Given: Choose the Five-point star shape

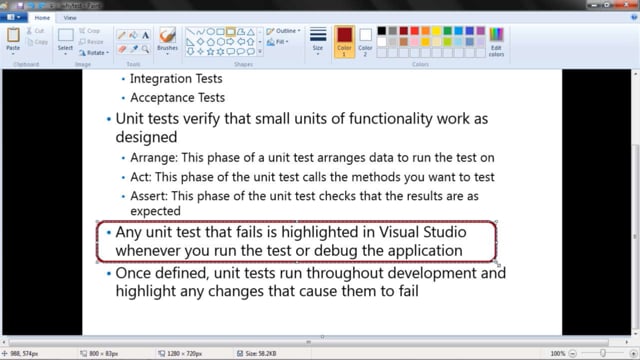Looking at the screenshot, I should (211, 51).
